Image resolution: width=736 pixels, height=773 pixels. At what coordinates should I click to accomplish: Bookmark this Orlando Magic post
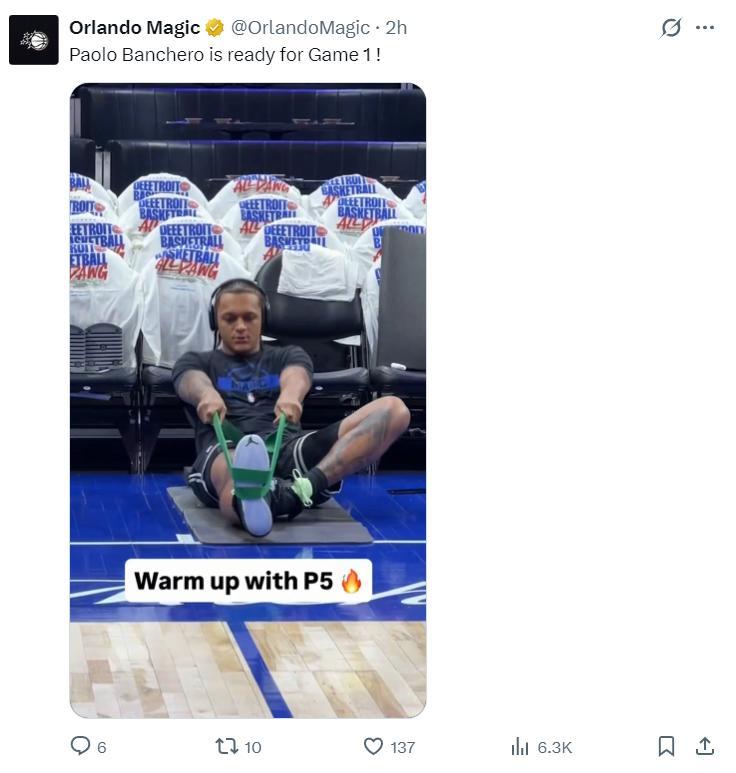tap(666, 746)
